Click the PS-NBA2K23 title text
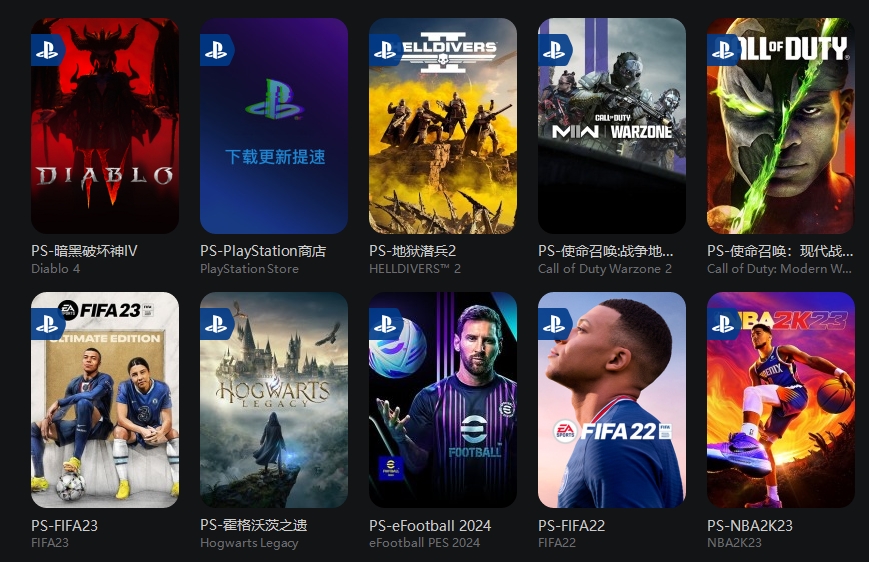 click(750, 525)
